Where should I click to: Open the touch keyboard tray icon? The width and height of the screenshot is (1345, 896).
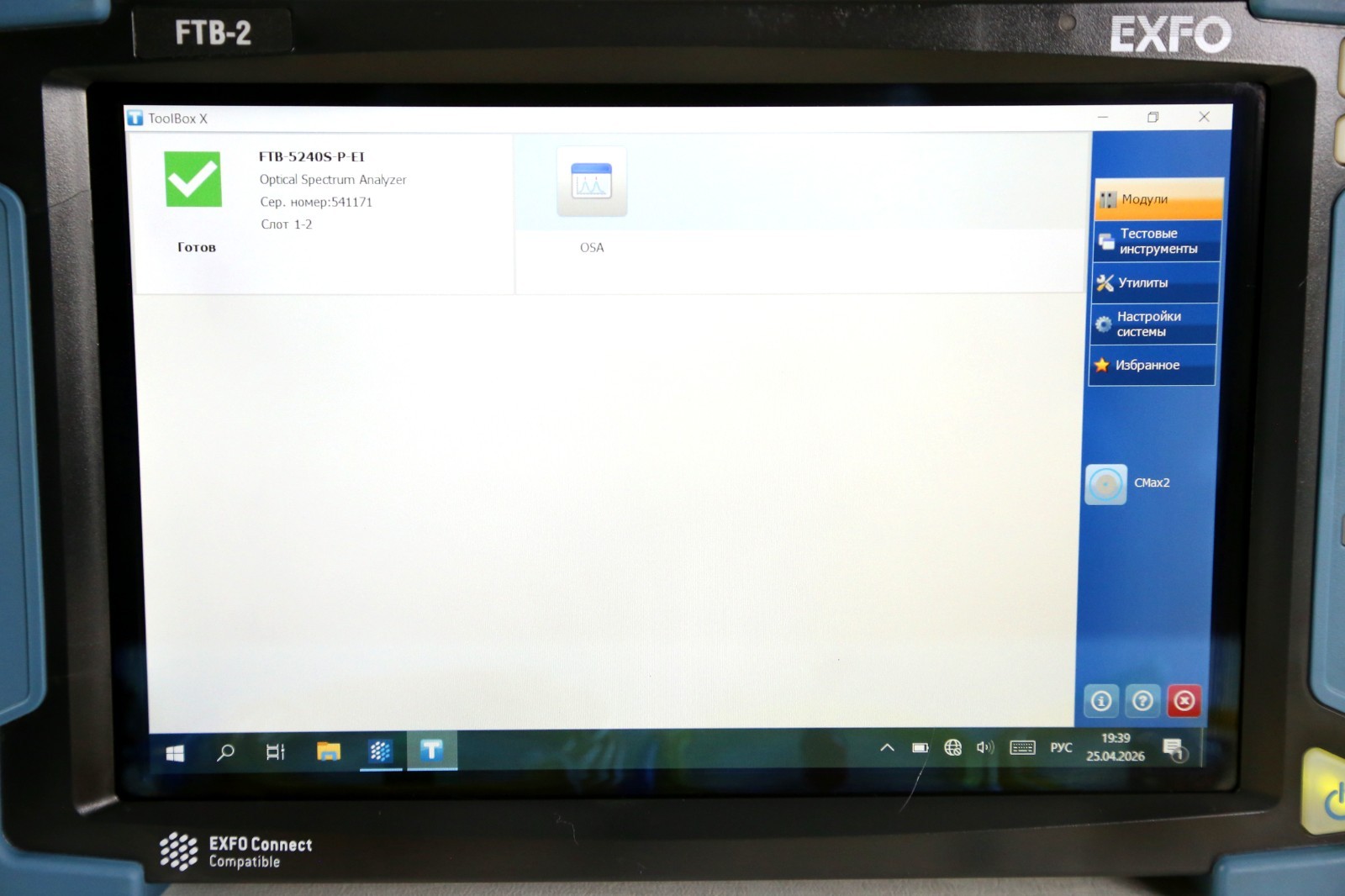click(1022, 747)
